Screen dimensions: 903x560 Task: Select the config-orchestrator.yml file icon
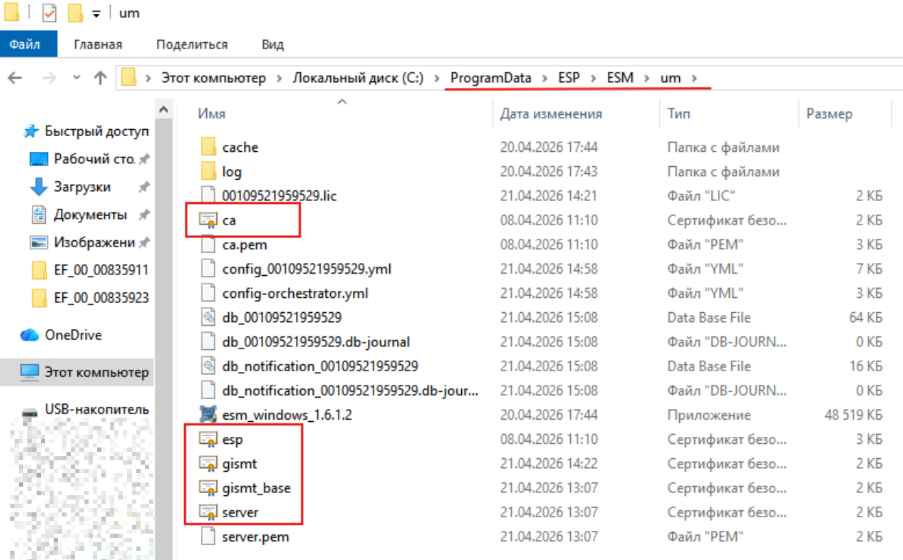click(x=208, y=293)
